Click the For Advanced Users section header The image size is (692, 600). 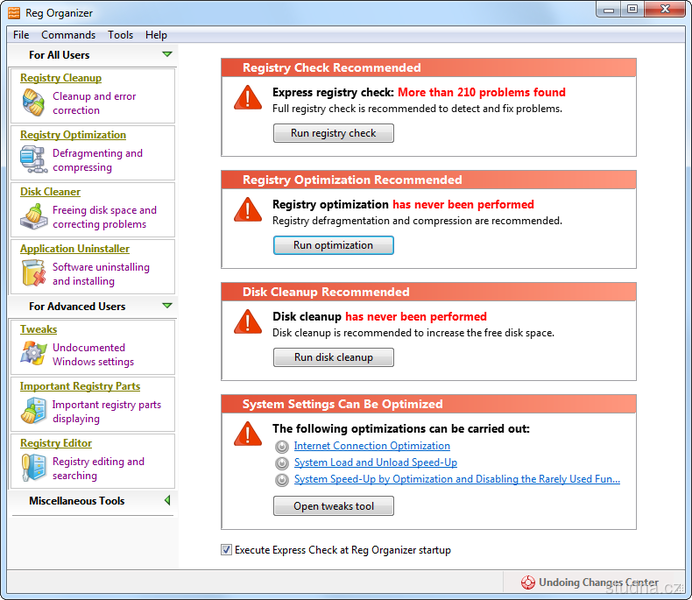tap(93, 306)
